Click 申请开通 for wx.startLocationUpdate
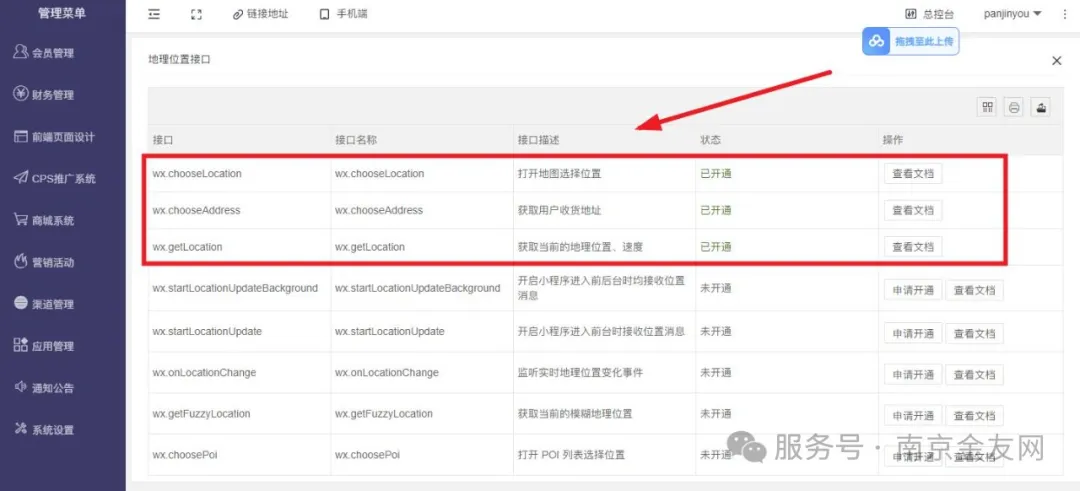Viewport: 1080px width, 491px height. (x=913, y=333)
